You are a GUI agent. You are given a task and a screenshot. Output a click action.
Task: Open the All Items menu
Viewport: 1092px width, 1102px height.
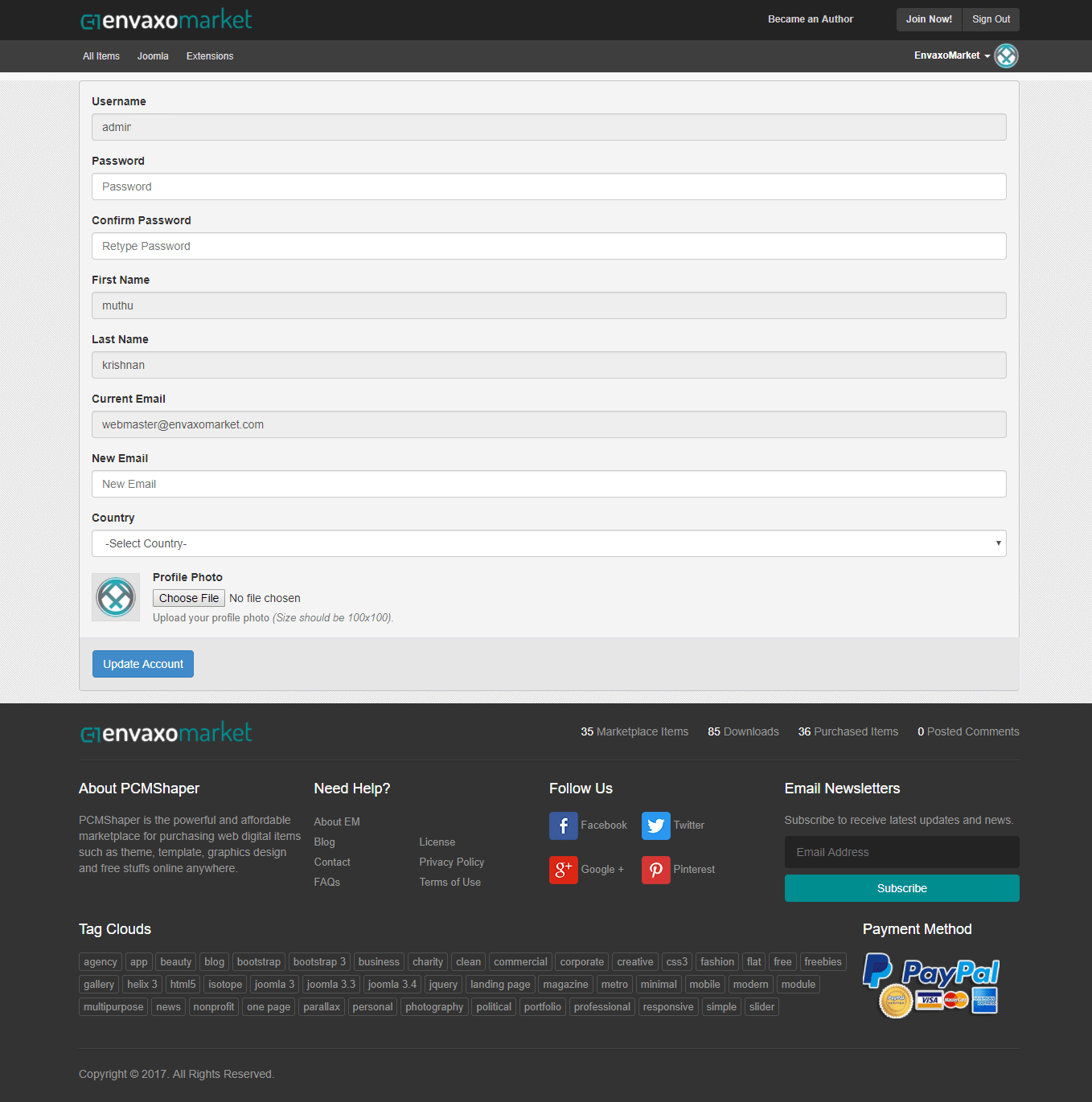[101, 56]
